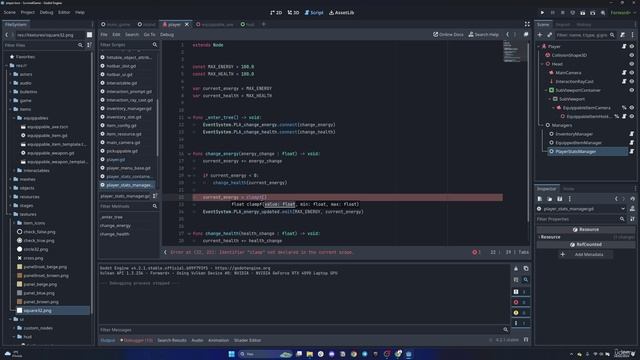Switch to the 3D workspace
The image size is (640, 360).
tap(293, 13)
